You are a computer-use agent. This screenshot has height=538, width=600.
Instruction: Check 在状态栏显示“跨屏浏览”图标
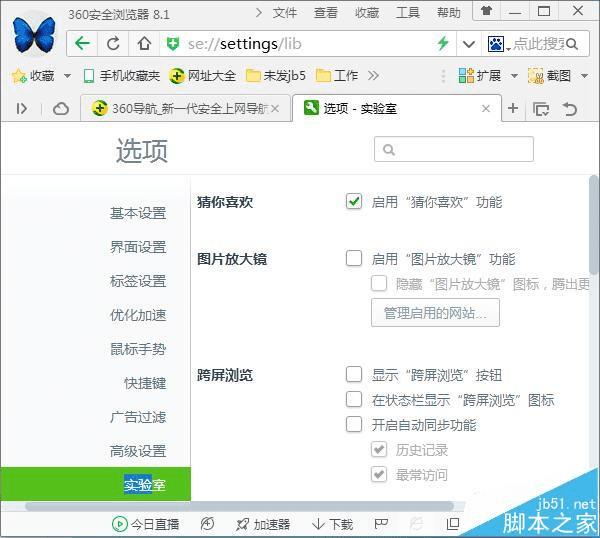354,399
